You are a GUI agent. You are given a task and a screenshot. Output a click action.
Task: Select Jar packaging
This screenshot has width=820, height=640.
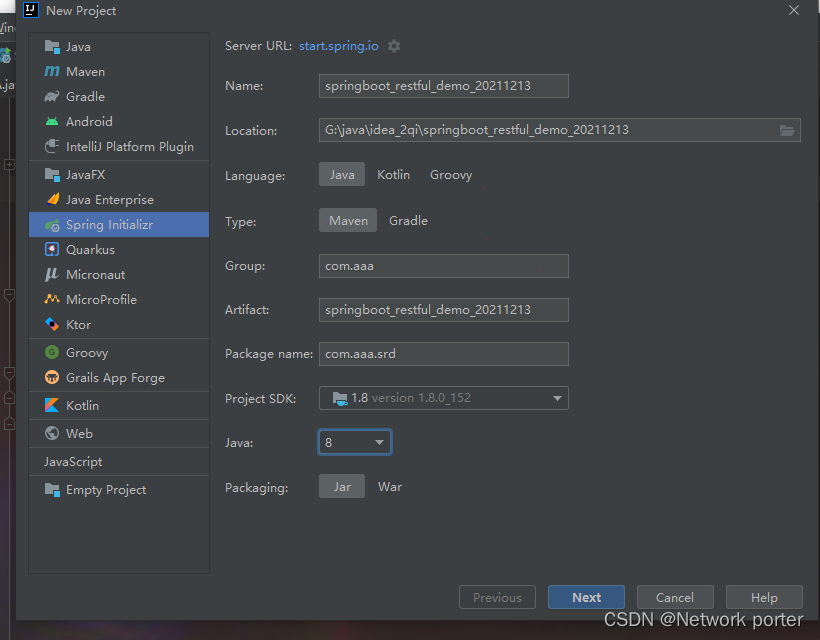click(x=342, y=486)
